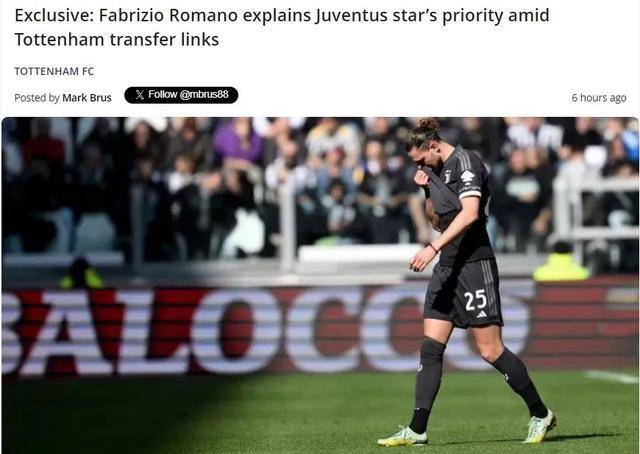This screenshot has width=640, height=454.
Task: Click the 'Posted by' label
Action: pos(37,98)
